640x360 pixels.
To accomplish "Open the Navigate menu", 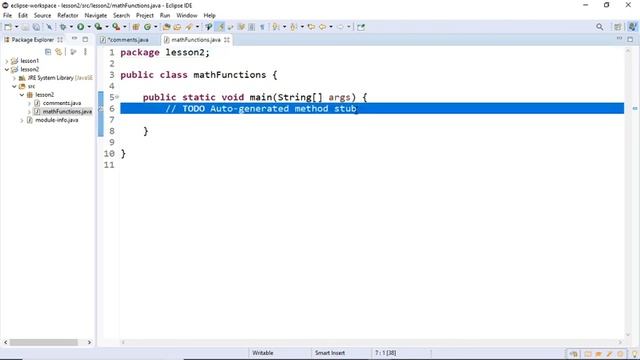I will [x=96, y=16].
